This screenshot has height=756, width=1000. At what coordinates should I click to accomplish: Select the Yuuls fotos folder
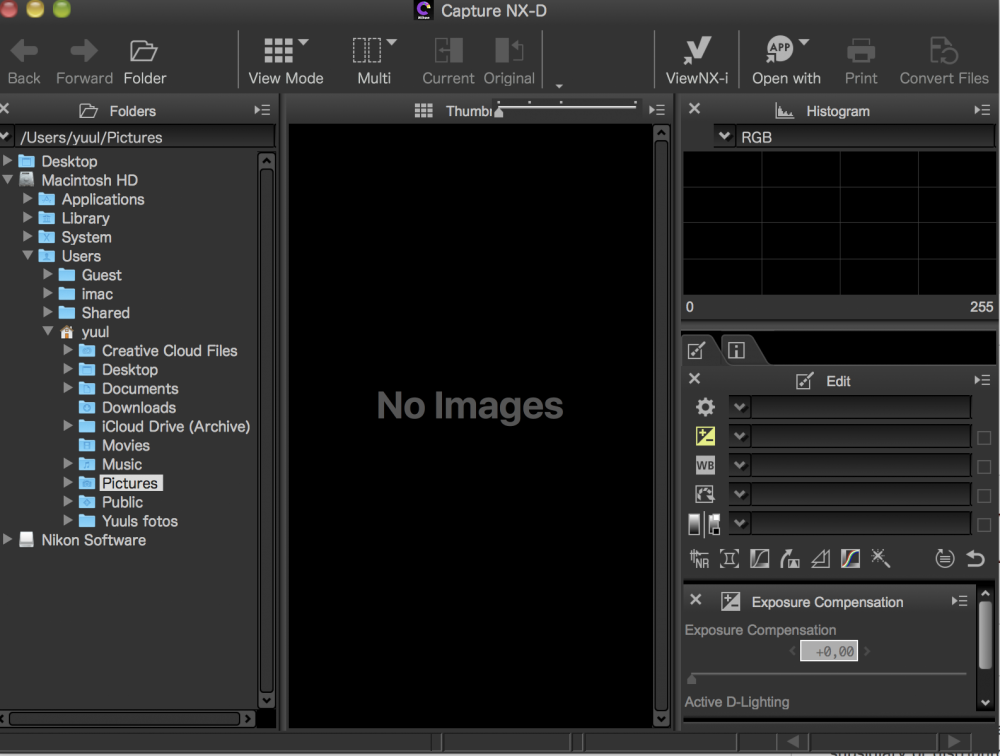[140, 521]
